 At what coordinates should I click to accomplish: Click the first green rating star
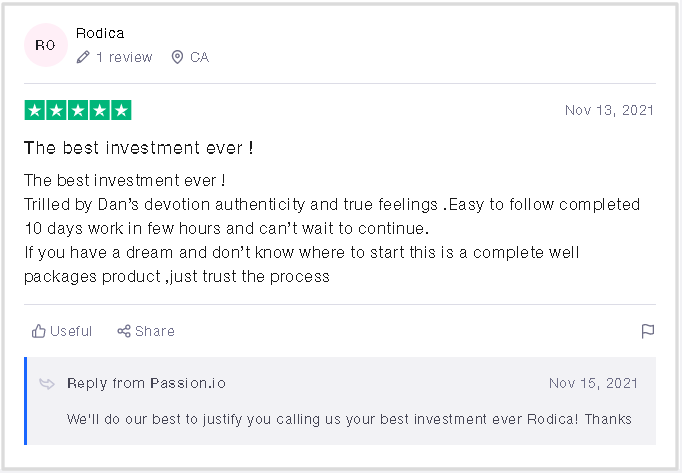point(35,110)
